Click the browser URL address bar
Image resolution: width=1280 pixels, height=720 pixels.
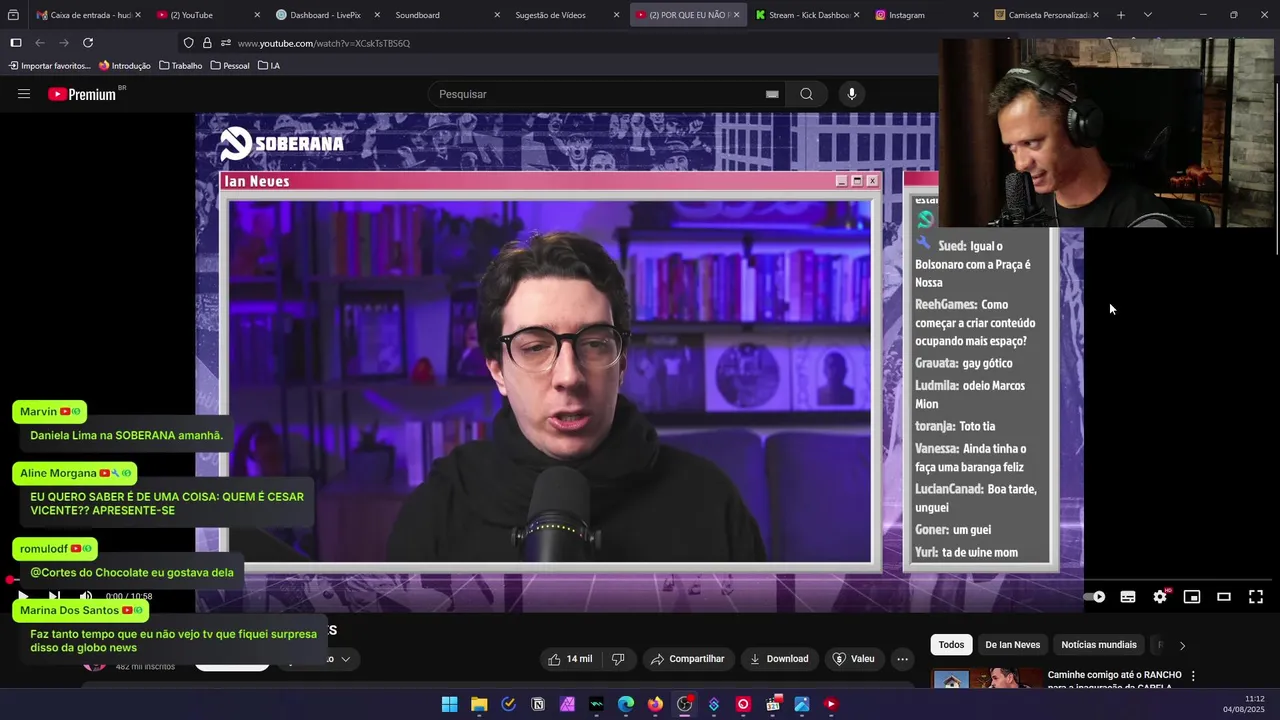[x=580, y=43]
